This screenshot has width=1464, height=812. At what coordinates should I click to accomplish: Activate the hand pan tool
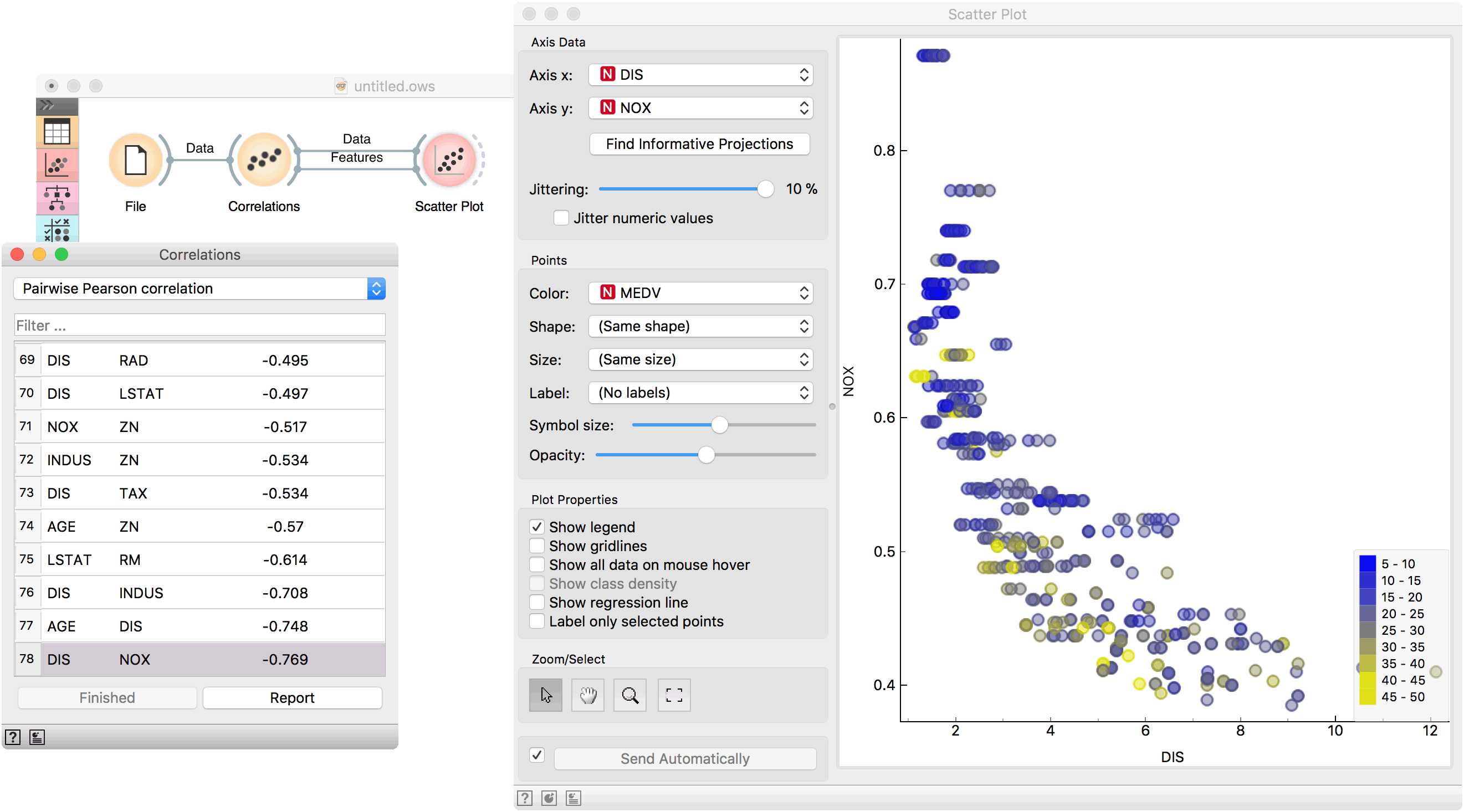587,695
